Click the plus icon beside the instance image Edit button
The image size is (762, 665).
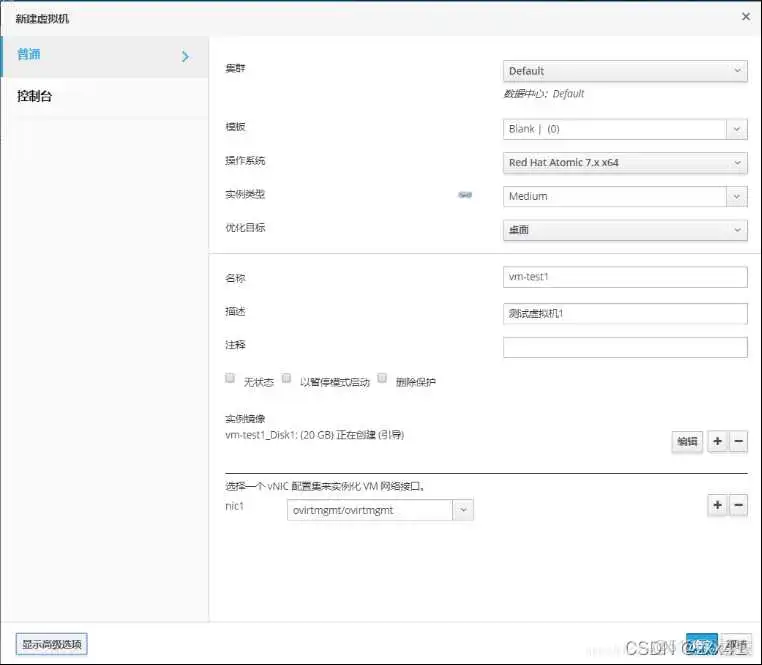click(x=717, y=441)
